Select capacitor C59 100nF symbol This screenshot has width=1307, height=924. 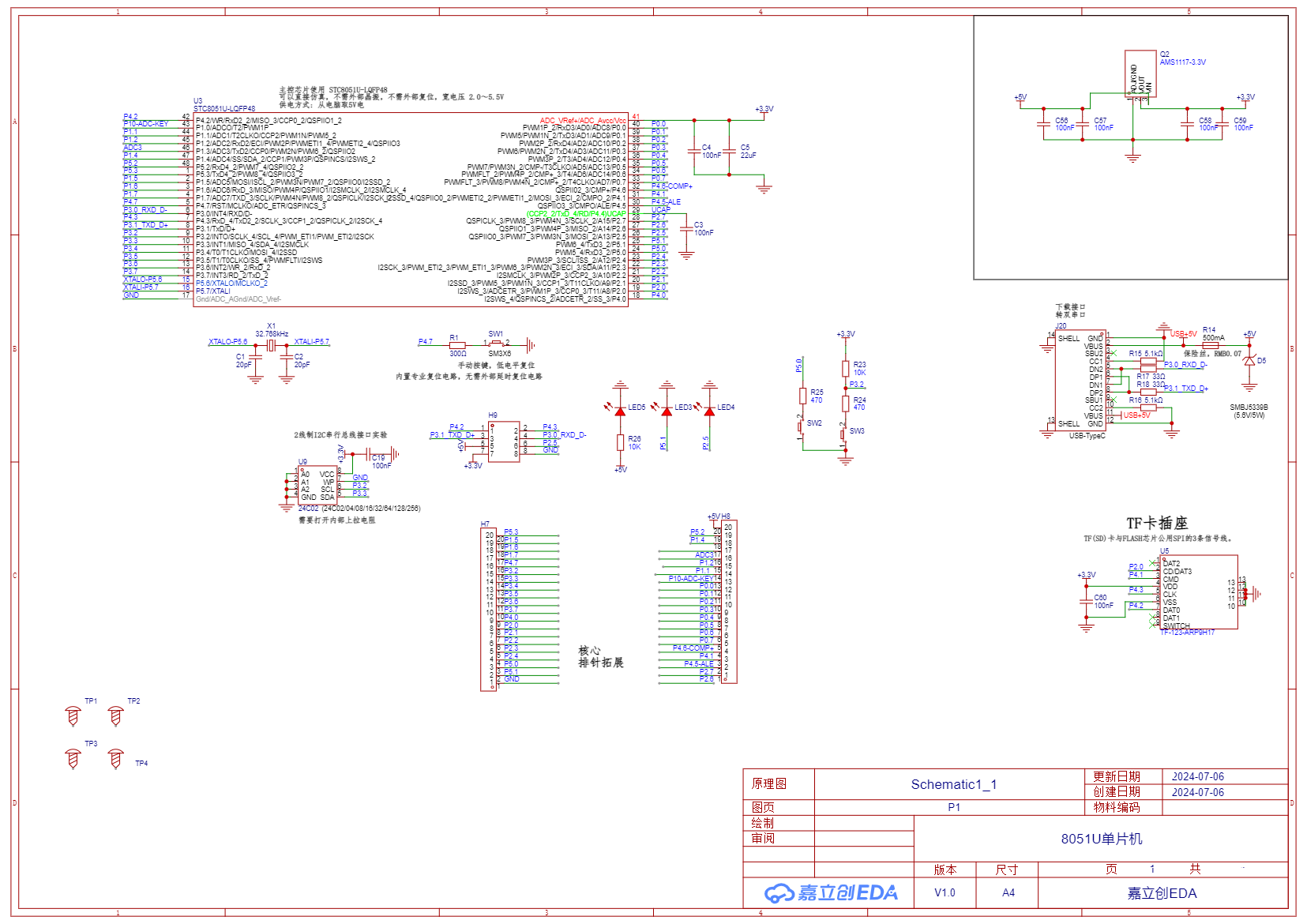point(1222,124)
